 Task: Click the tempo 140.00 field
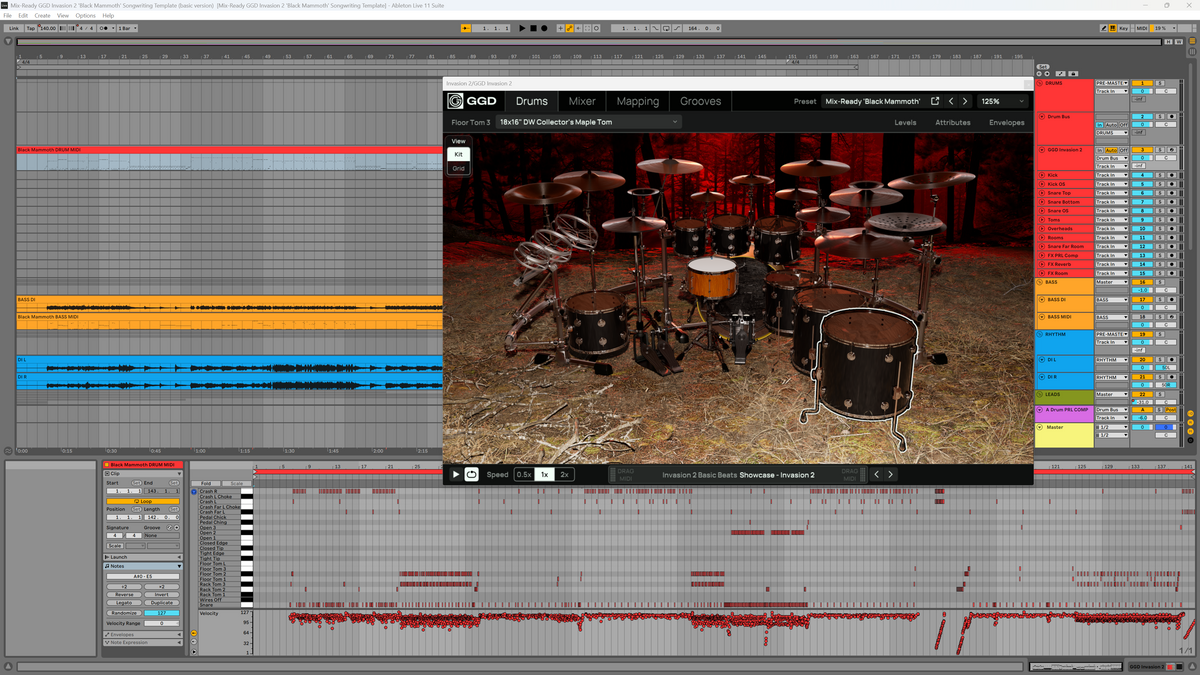point(47,28)
